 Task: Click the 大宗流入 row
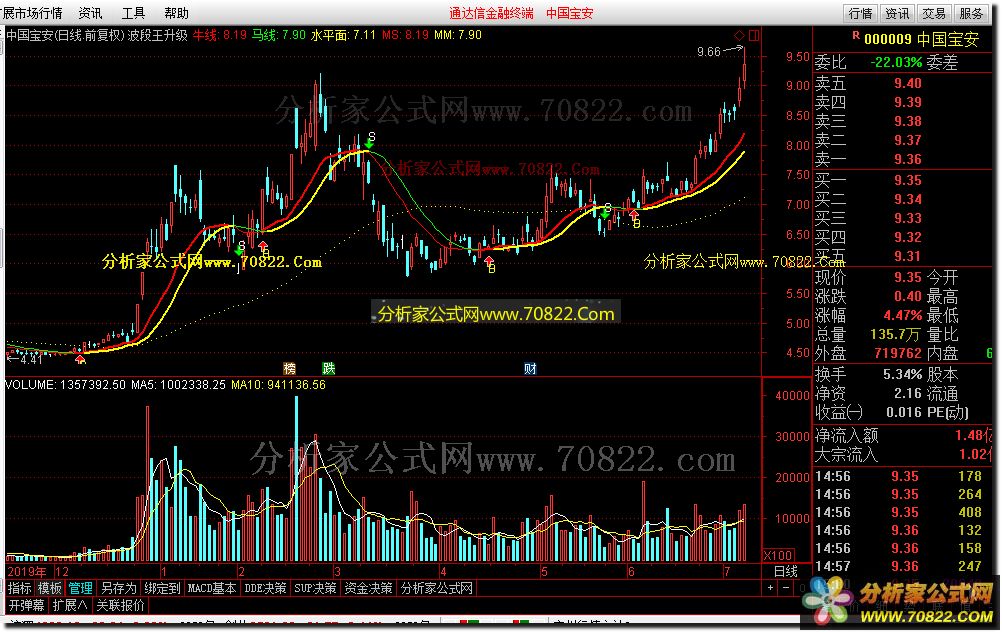pyautogui.click(x=903, y=455)
